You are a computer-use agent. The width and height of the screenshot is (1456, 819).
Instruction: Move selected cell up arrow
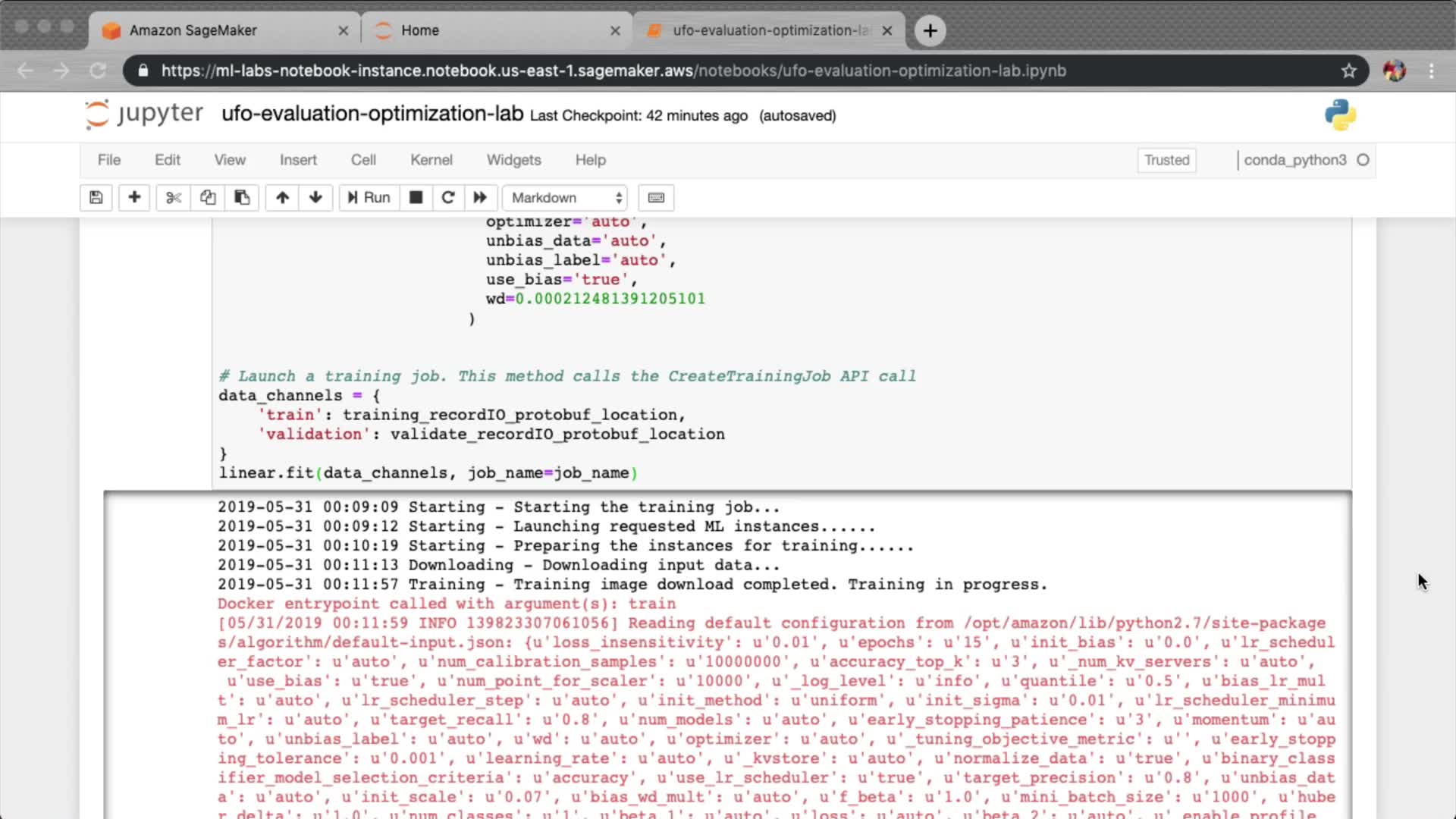[282, 198]
